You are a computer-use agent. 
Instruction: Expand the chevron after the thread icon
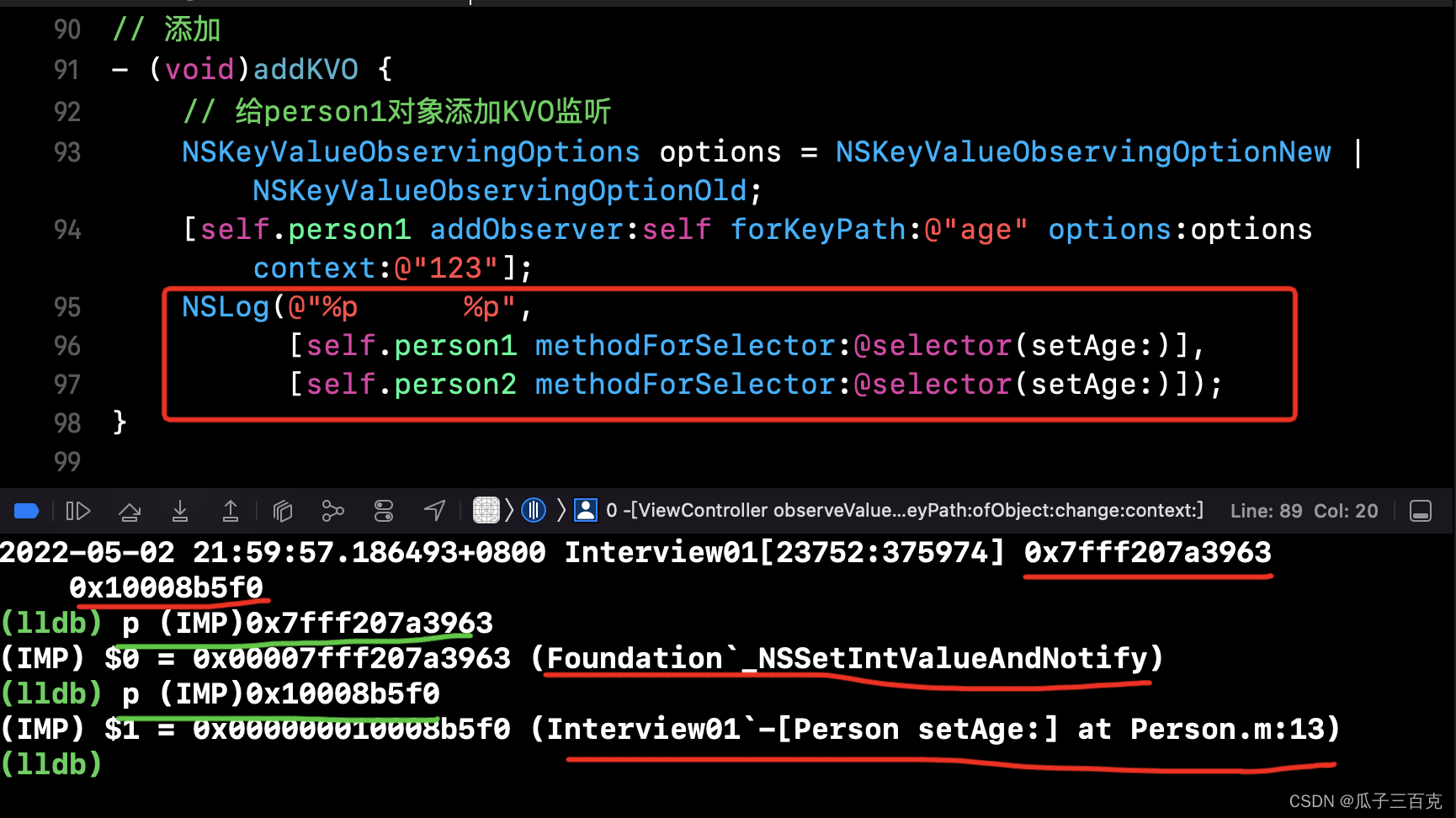561,510
